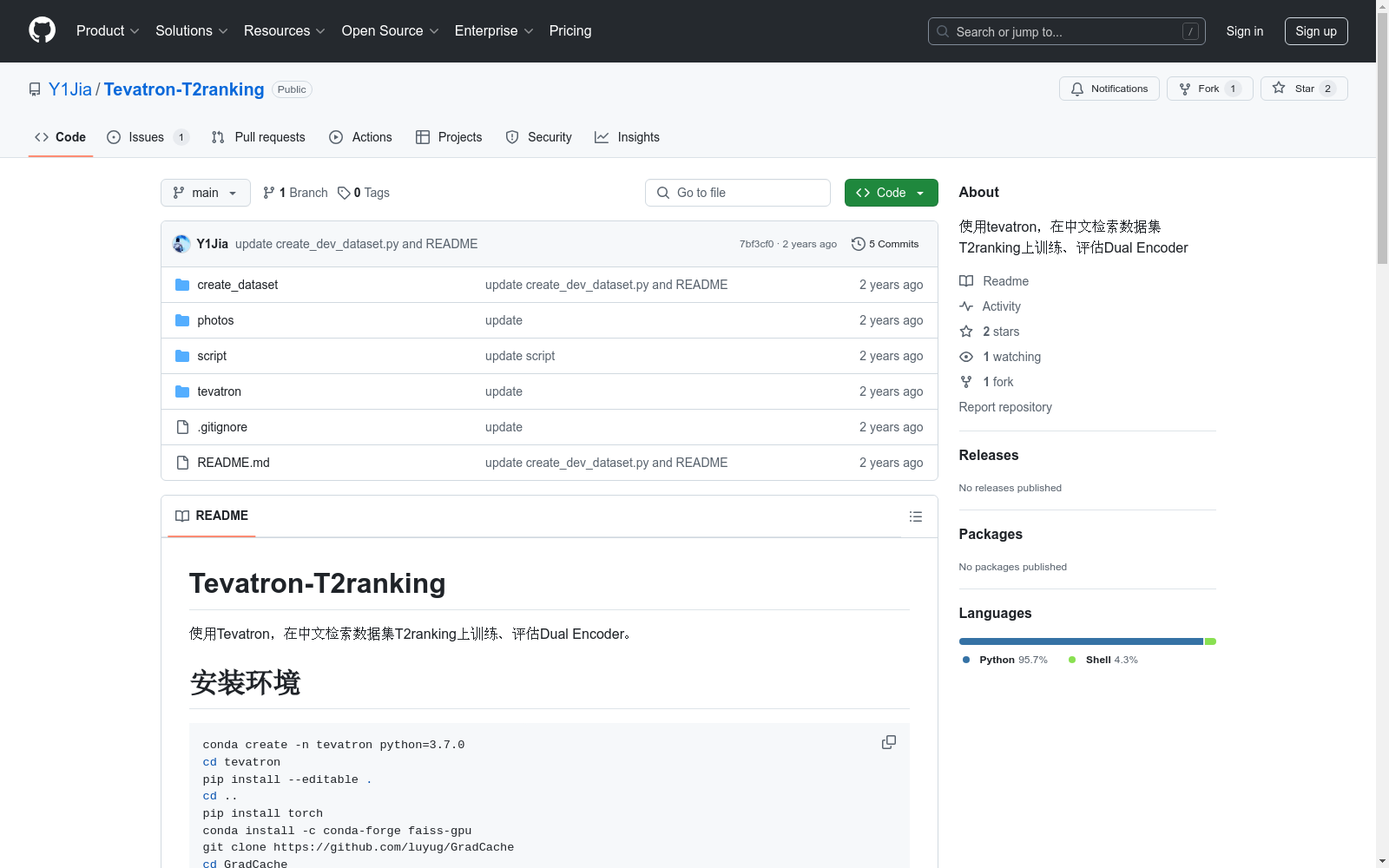Click the commit history clock icon
Screen dimensions: 1389x868
tap(859, 244)
